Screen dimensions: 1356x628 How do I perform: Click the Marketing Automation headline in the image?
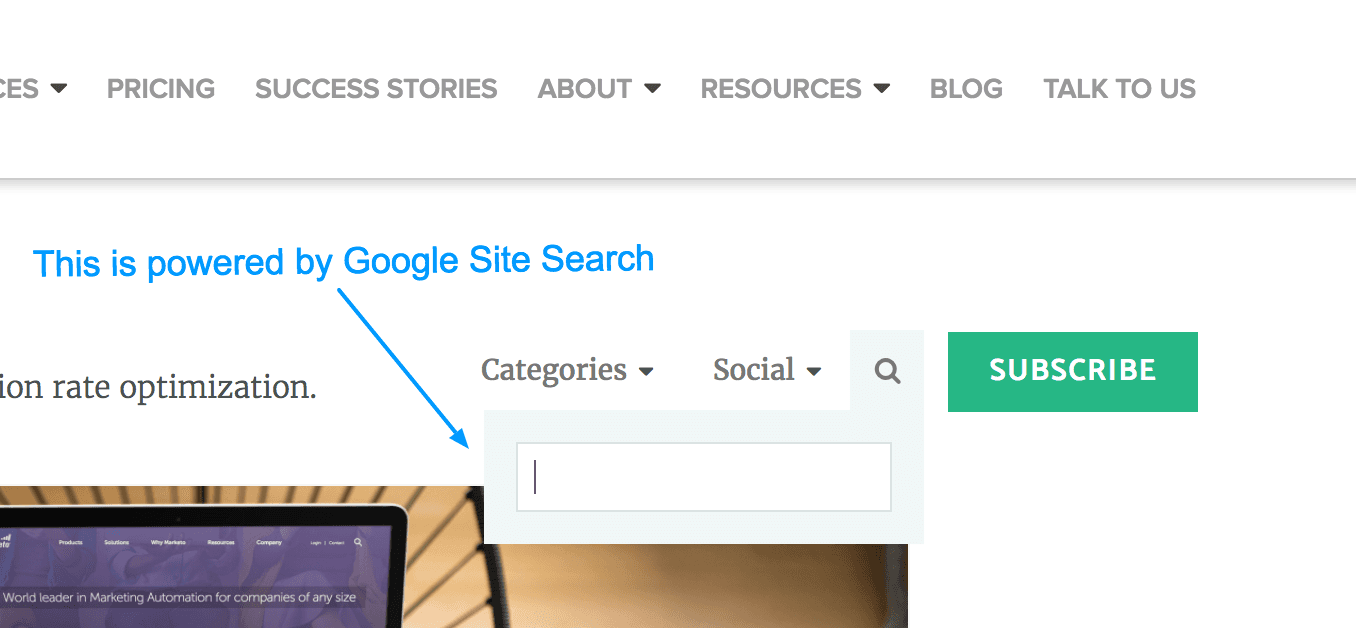[x=180, y=597]
